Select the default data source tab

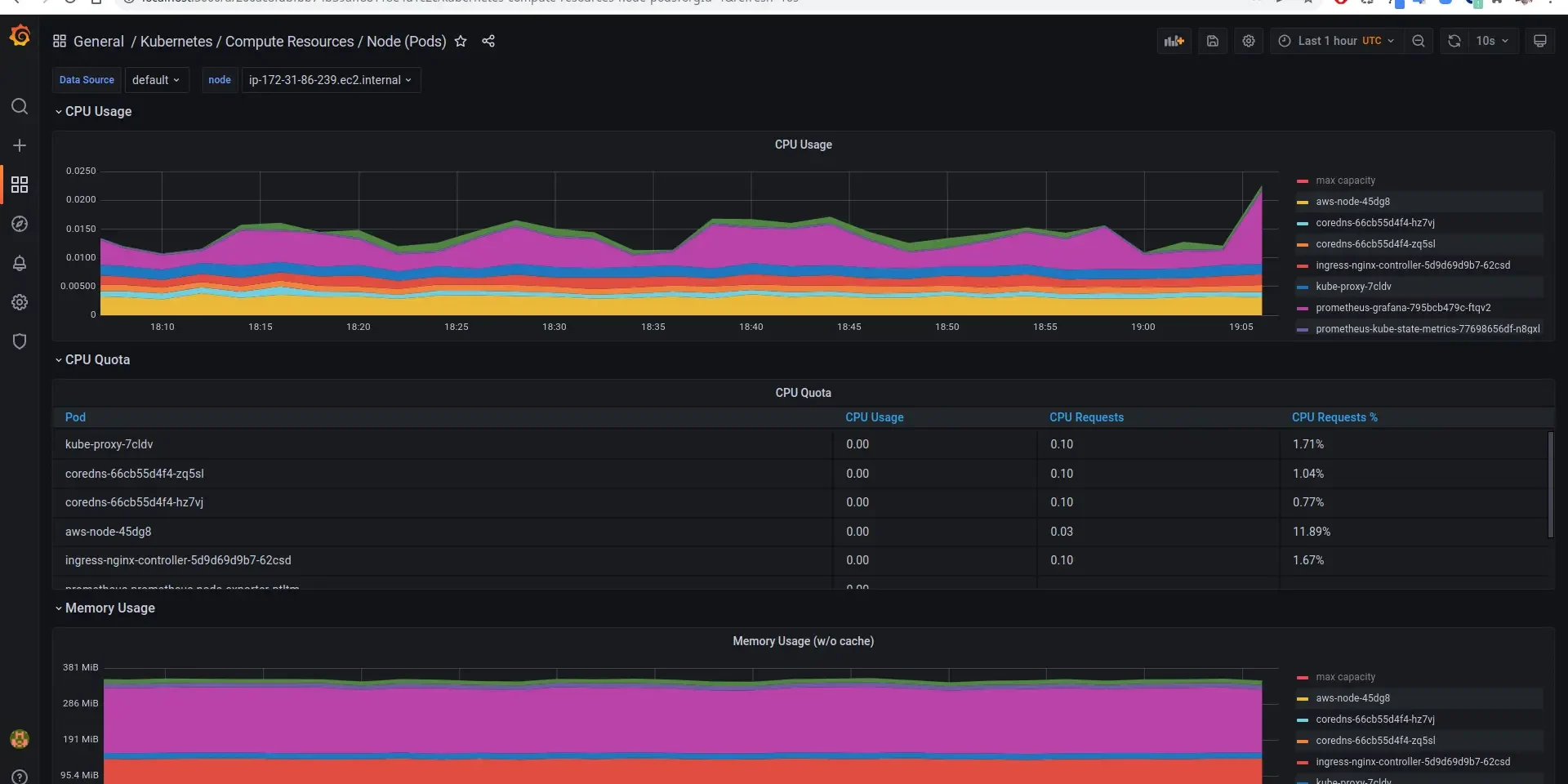(157, 79)
